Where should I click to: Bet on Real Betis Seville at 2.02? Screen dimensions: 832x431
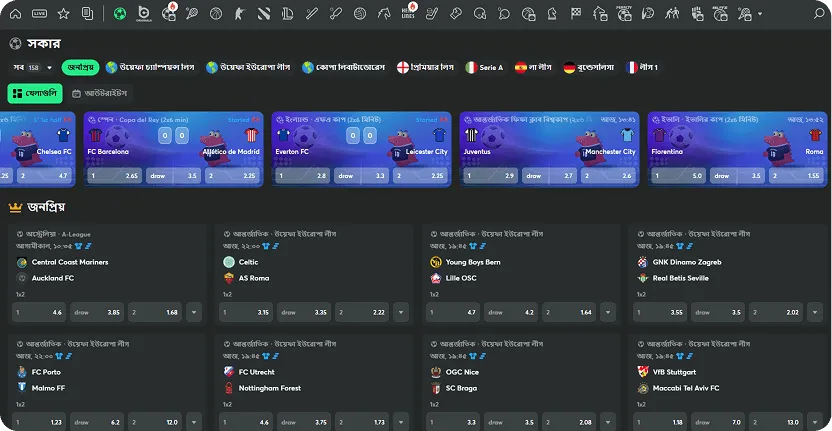pyautogui.click(x=776, y=313)
